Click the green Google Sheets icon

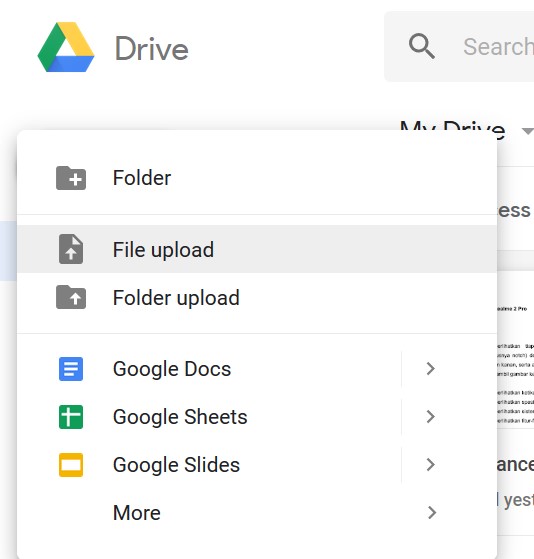click(71, 417)
